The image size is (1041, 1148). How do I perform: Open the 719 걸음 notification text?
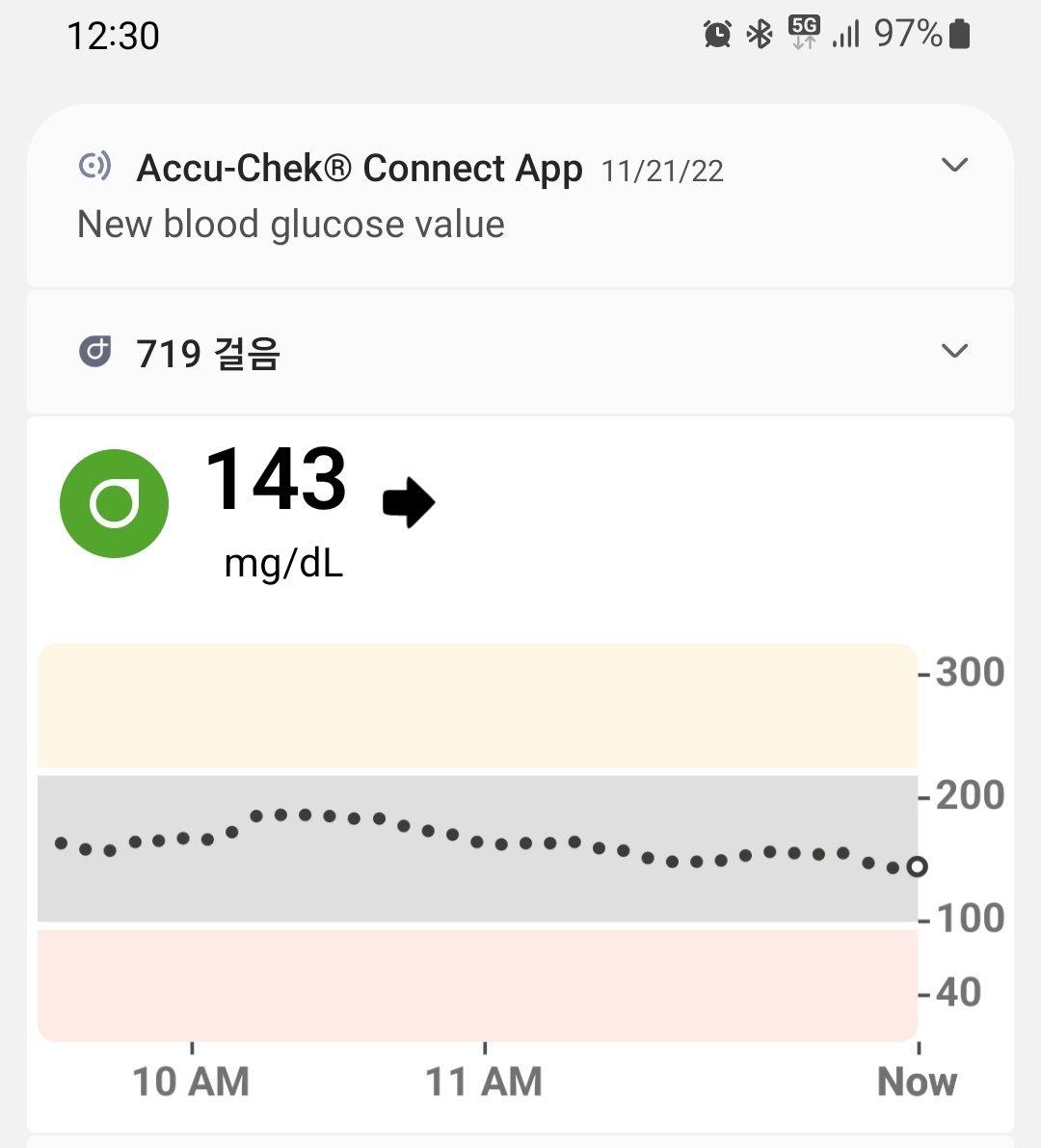[x=208, y=354]
